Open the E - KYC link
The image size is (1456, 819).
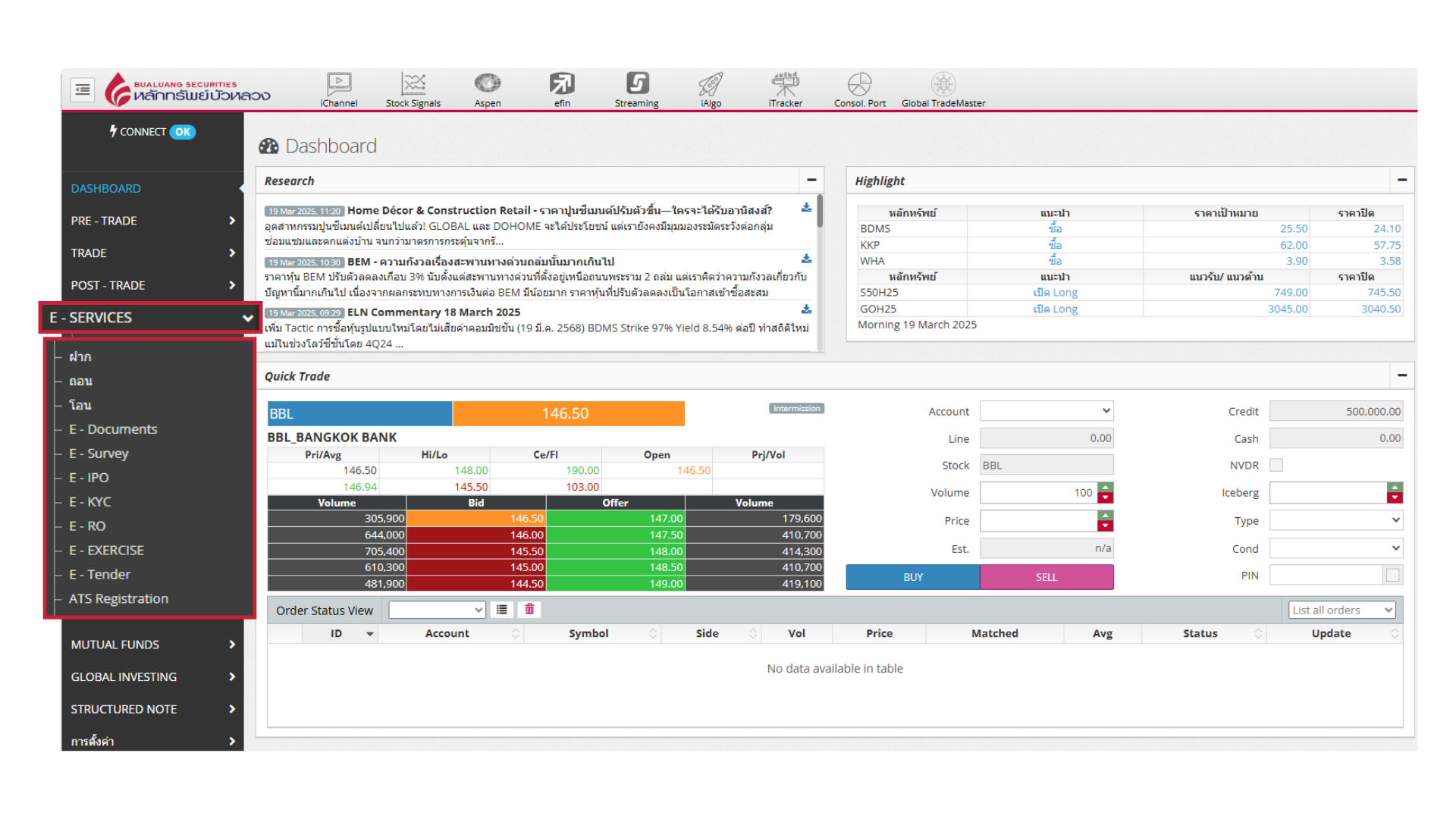(x=90, y=502)
